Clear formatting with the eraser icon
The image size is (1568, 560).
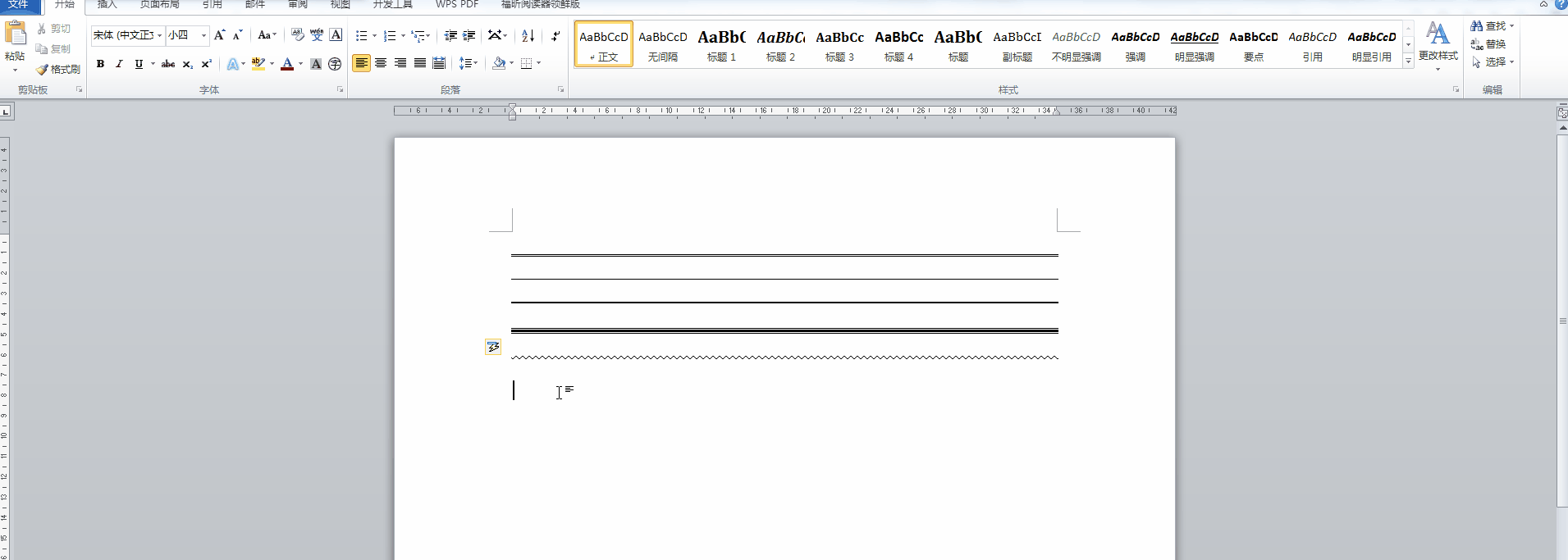click(x=297, y=35)
